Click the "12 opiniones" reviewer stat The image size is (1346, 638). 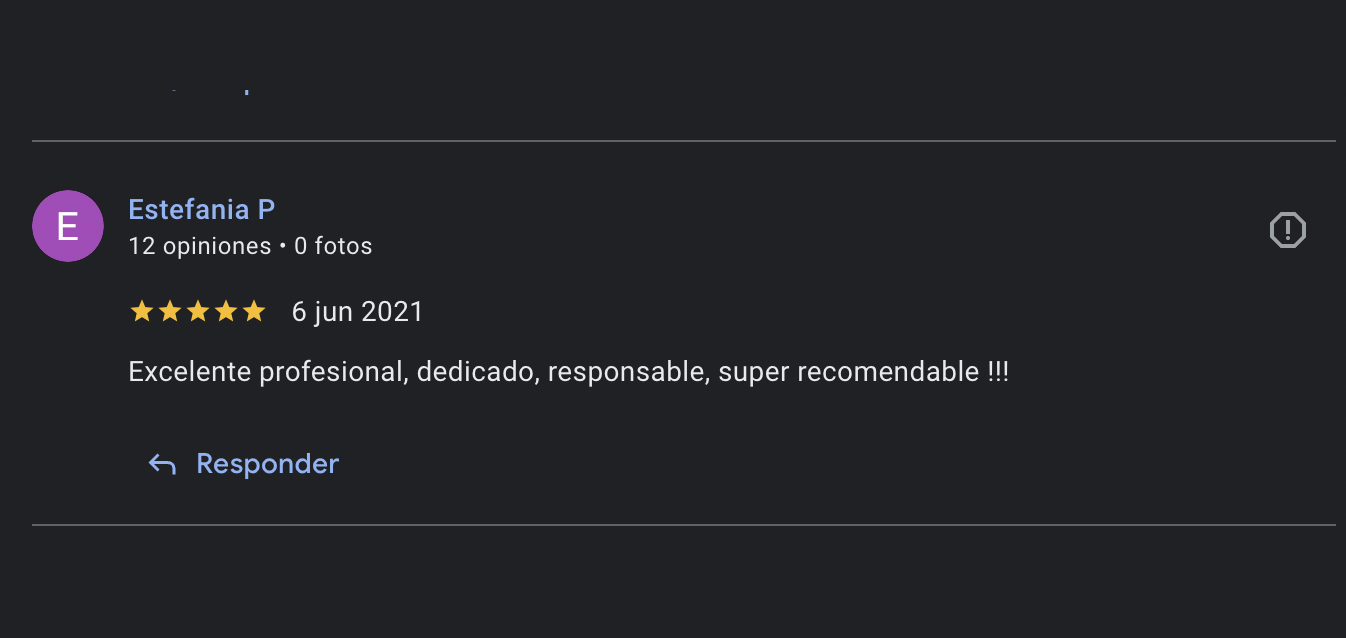point(200,246)
